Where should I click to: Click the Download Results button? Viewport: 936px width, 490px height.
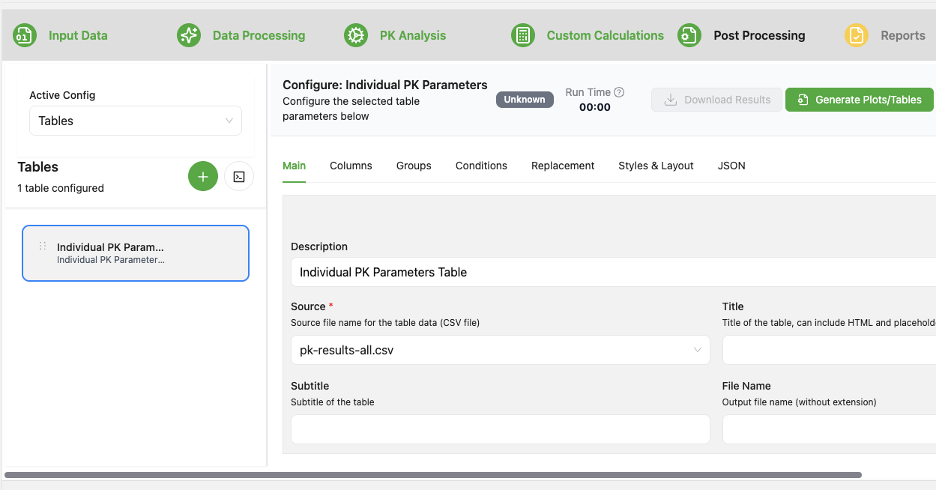coord(717,100)
